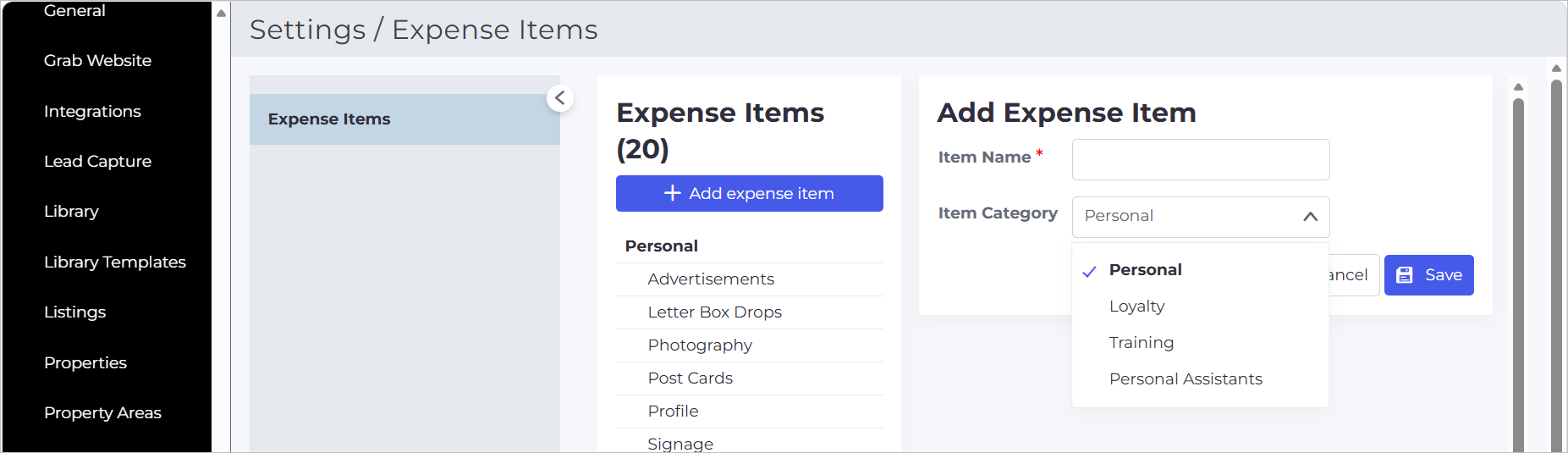Click the Cancel button
This screenshot has width=1568, height=453.
tap(1354, 275)
